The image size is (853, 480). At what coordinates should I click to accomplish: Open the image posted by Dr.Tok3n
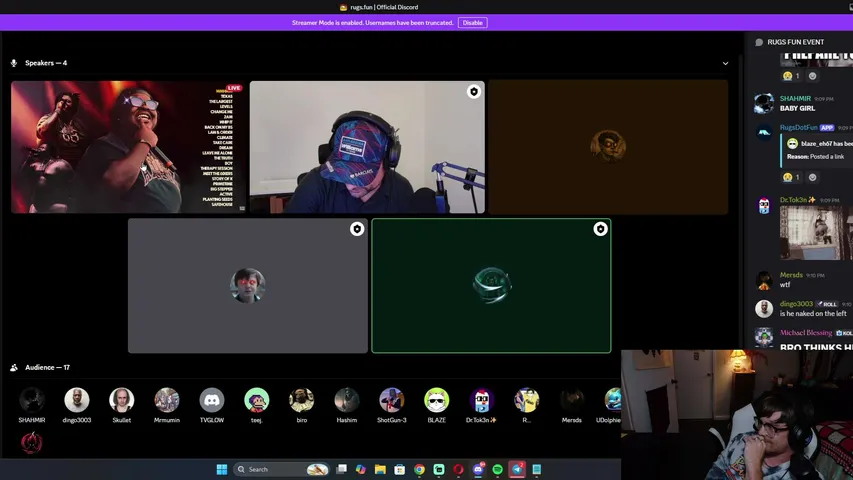pos(816,233)
